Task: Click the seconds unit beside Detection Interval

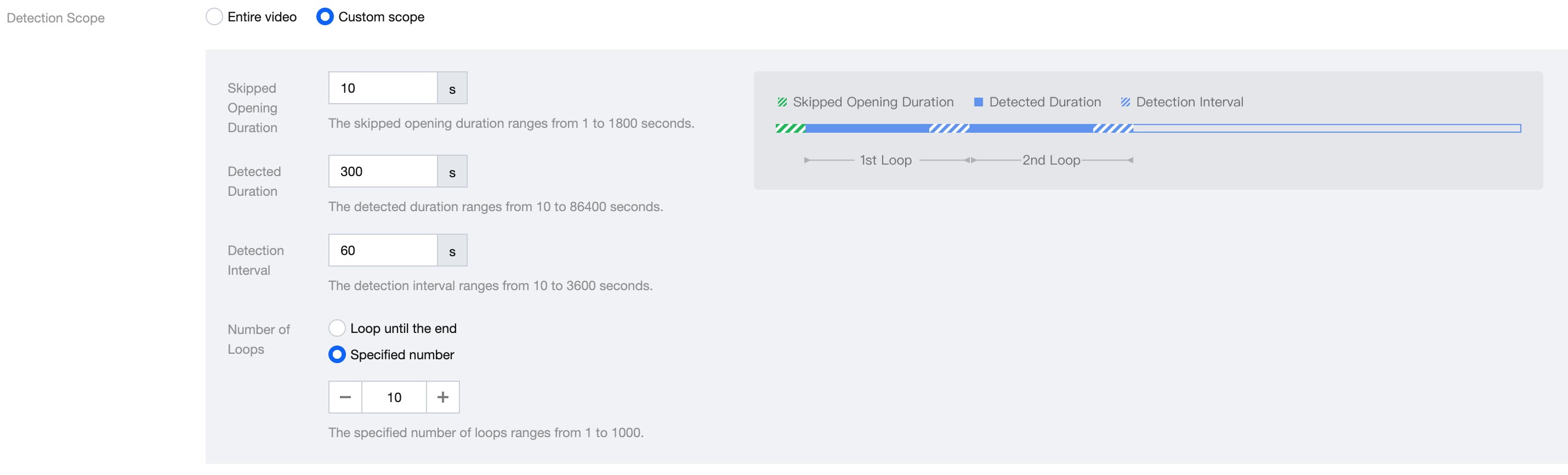Action: tap(452, 250)
